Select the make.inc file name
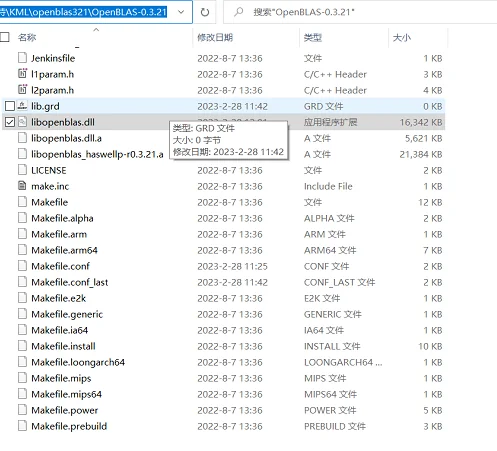The height and width of the screenshot is (451, 497). (50, 186)
